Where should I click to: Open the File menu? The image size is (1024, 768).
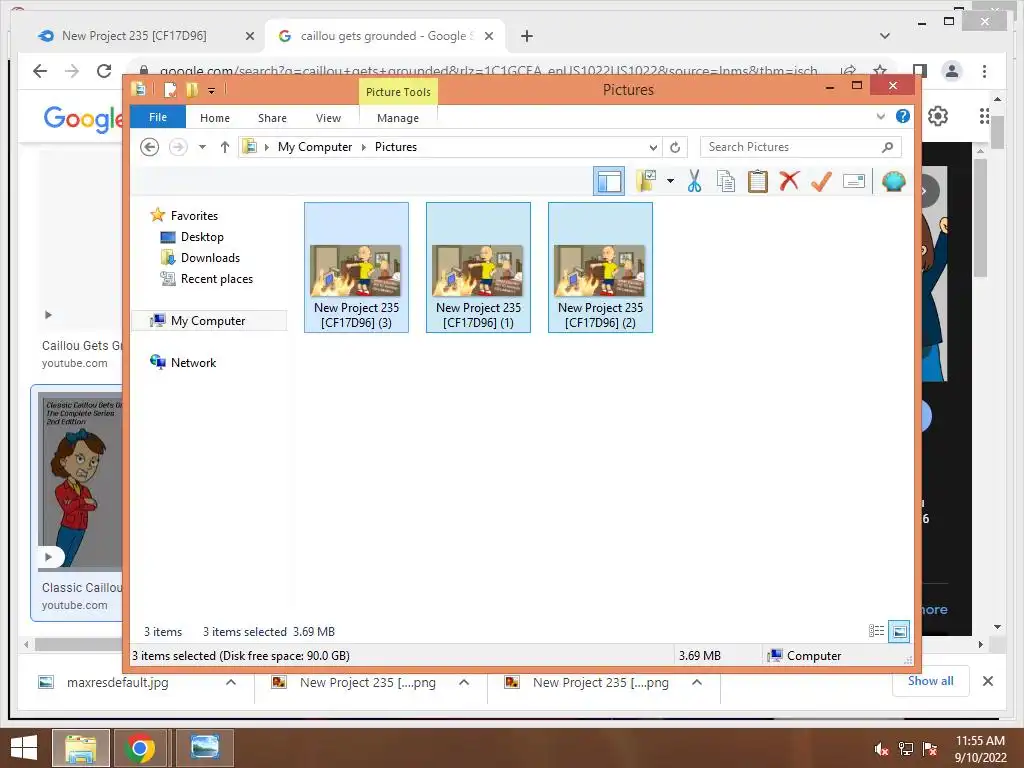click(158, 117)
